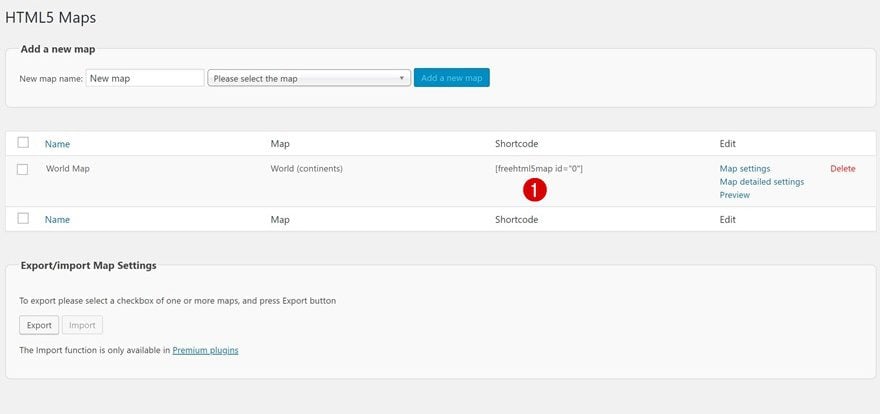Sort by Name link in table footer
The height and width of the screenshot is (414, 880).
point(57,219)
